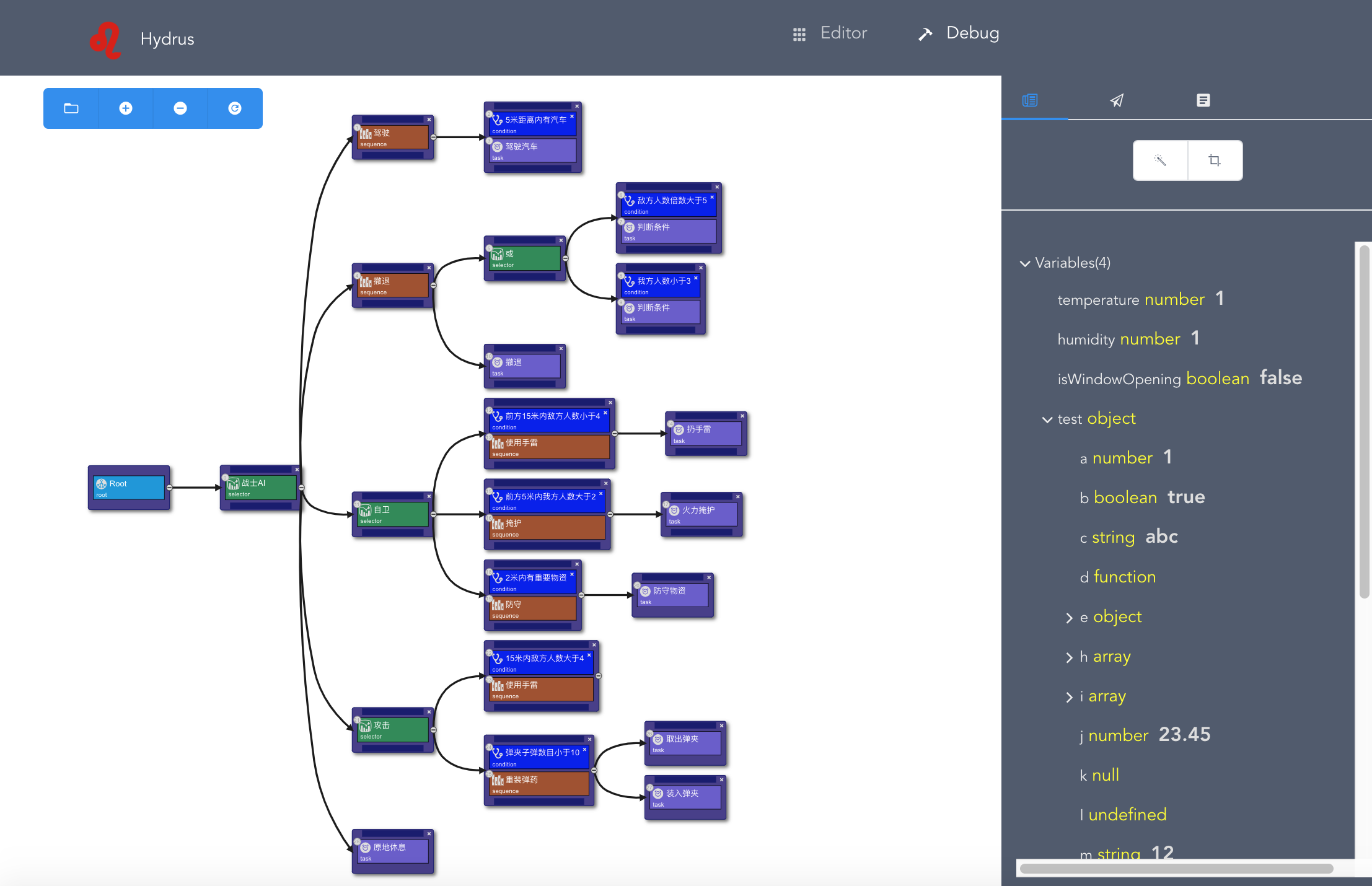
Task: Collapse the 撤退 sequence node connector
Action: [433, 286]
